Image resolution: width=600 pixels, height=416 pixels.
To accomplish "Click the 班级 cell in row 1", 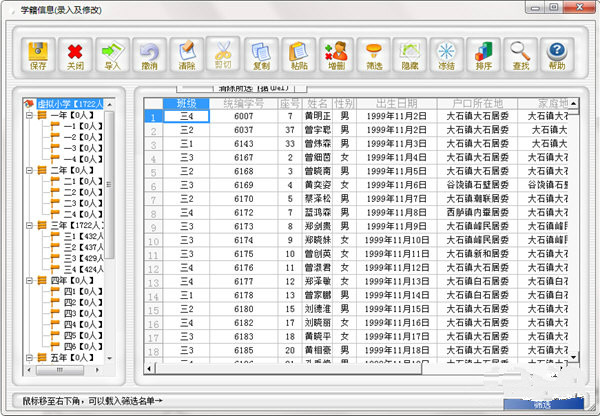I will 186,116.
